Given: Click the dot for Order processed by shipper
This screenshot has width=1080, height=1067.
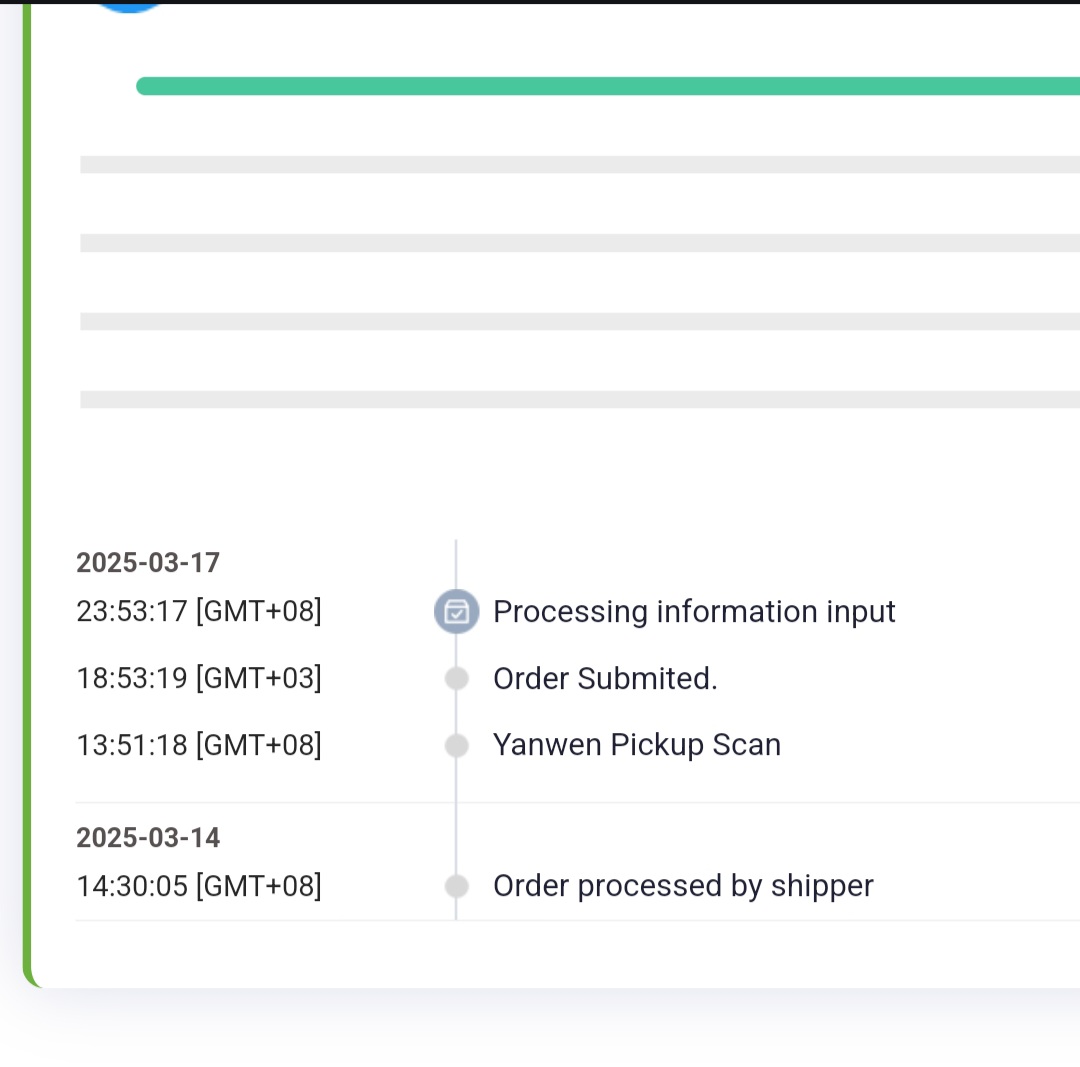Looking at the screenshot, I should (456, 886).
